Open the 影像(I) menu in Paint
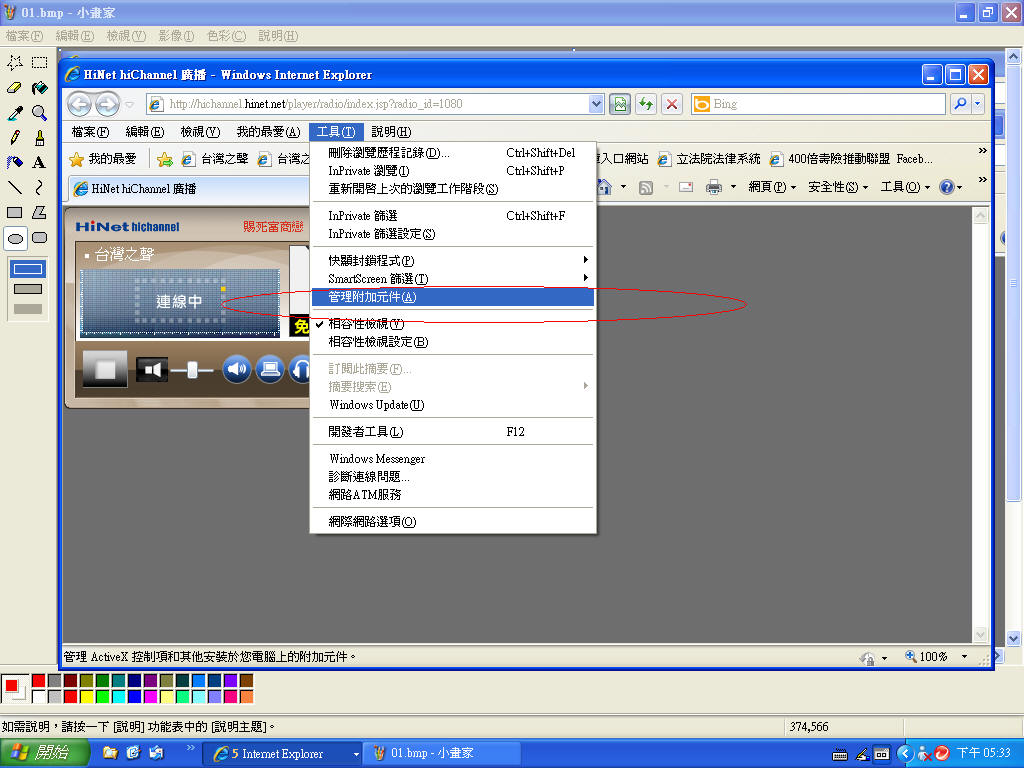The image size is (1024, 768). (x=176, y=36)
